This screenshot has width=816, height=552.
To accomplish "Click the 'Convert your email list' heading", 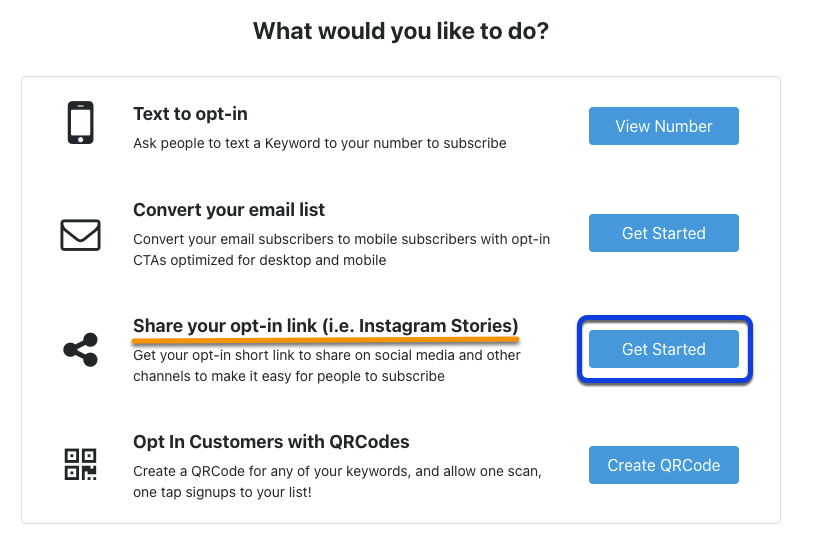I will (229, 210).
